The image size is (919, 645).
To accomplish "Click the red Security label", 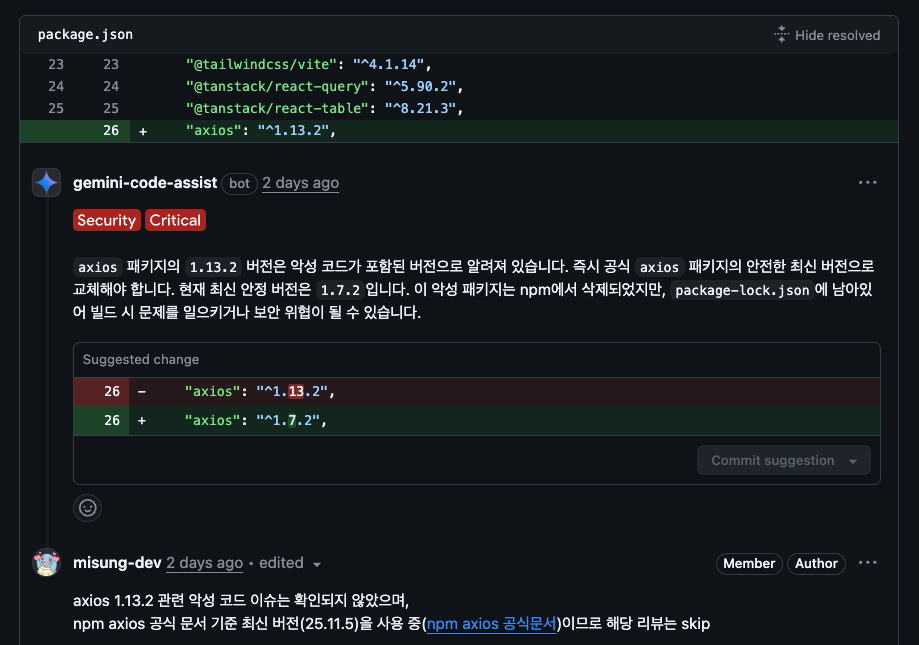I will point(106,220).
